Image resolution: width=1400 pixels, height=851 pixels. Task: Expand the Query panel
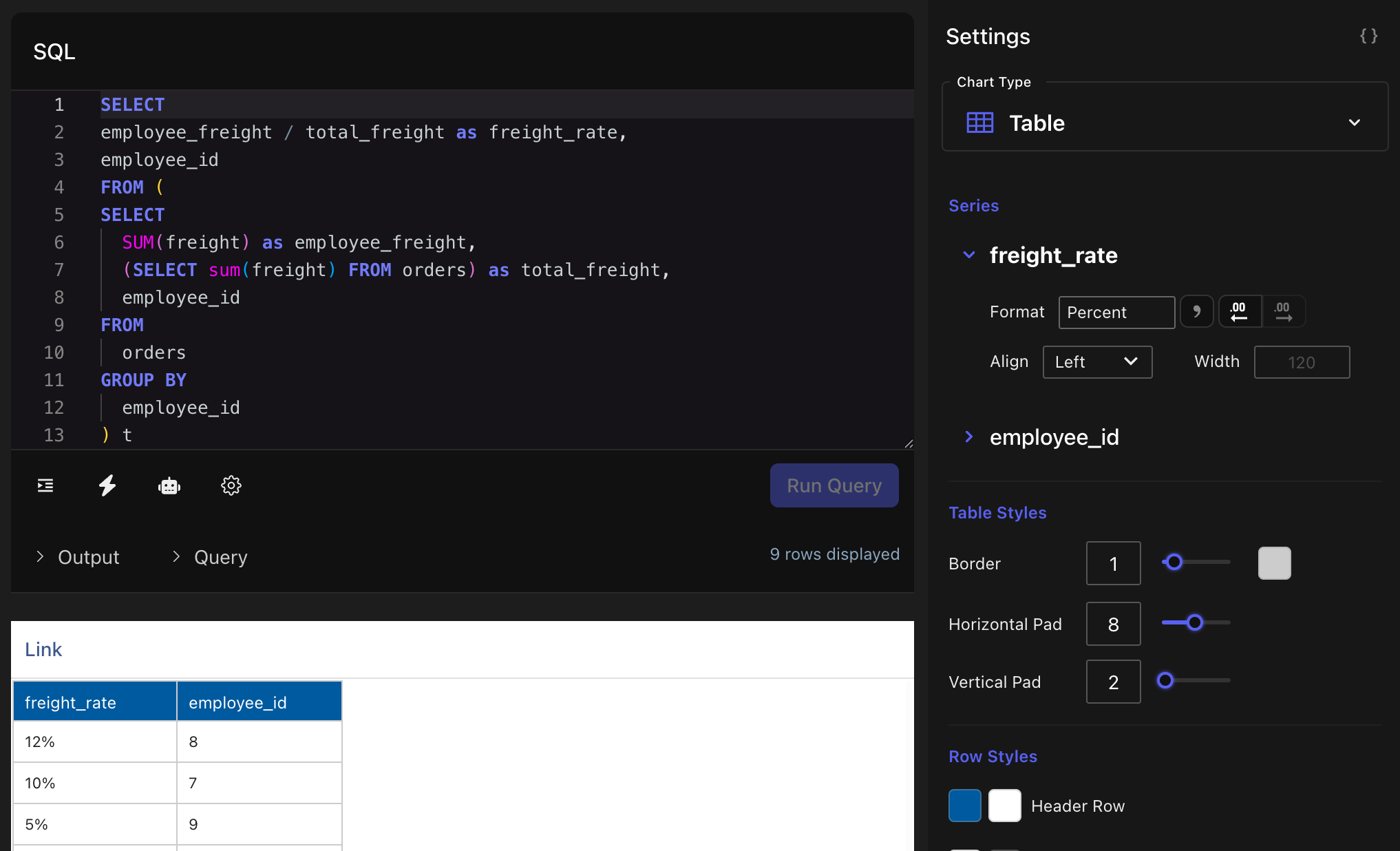(x=209, y=557)
